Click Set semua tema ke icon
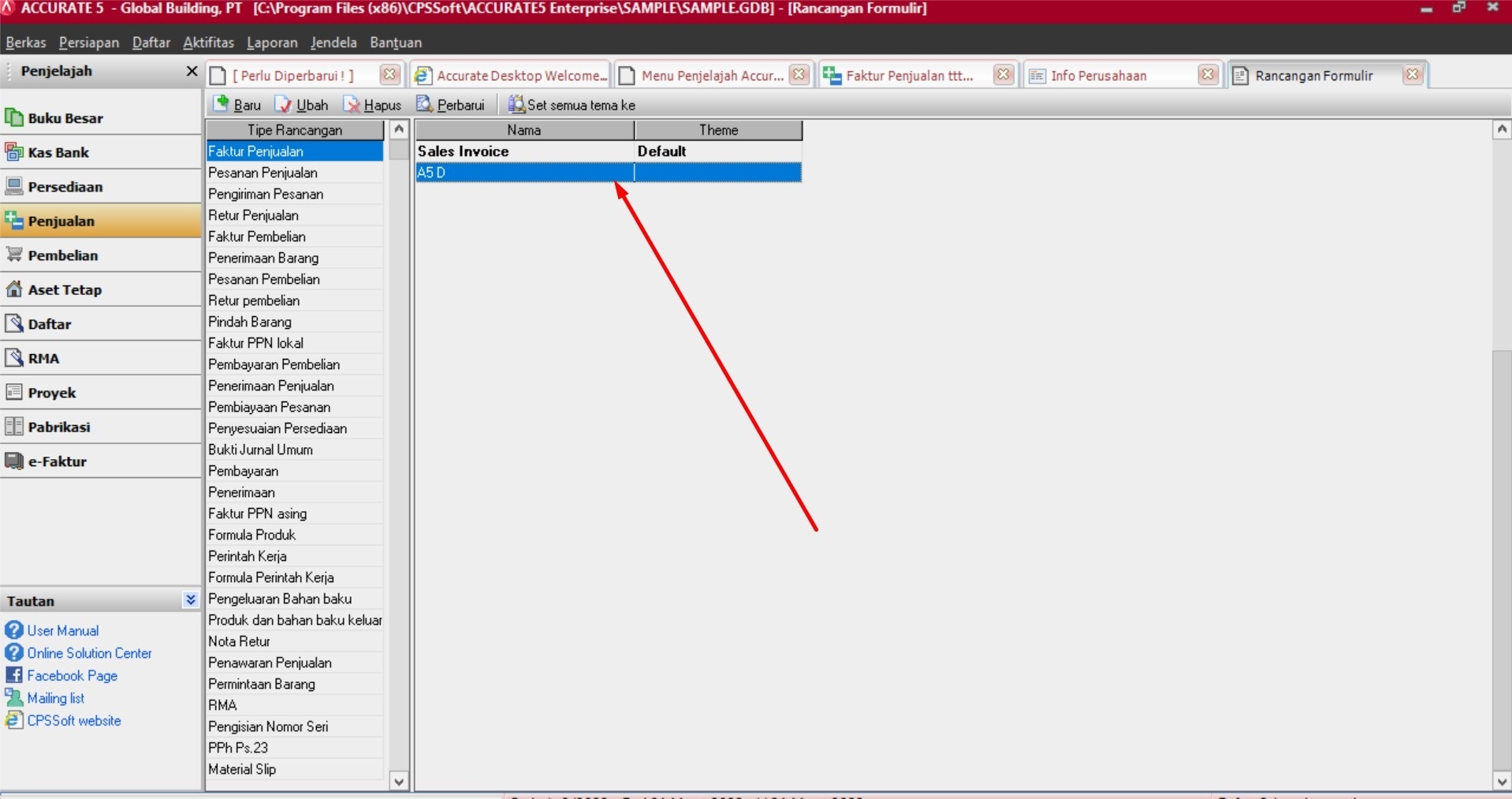The width and height of the screenshot is (1512, 799). pyautogui.click(x=516, y=104)
